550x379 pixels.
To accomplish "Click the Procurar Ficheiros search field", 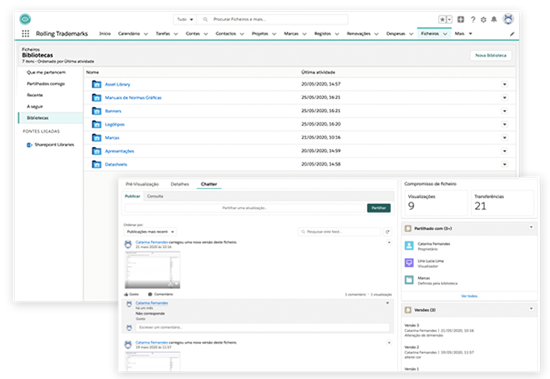I will click(x=273, y=19).
